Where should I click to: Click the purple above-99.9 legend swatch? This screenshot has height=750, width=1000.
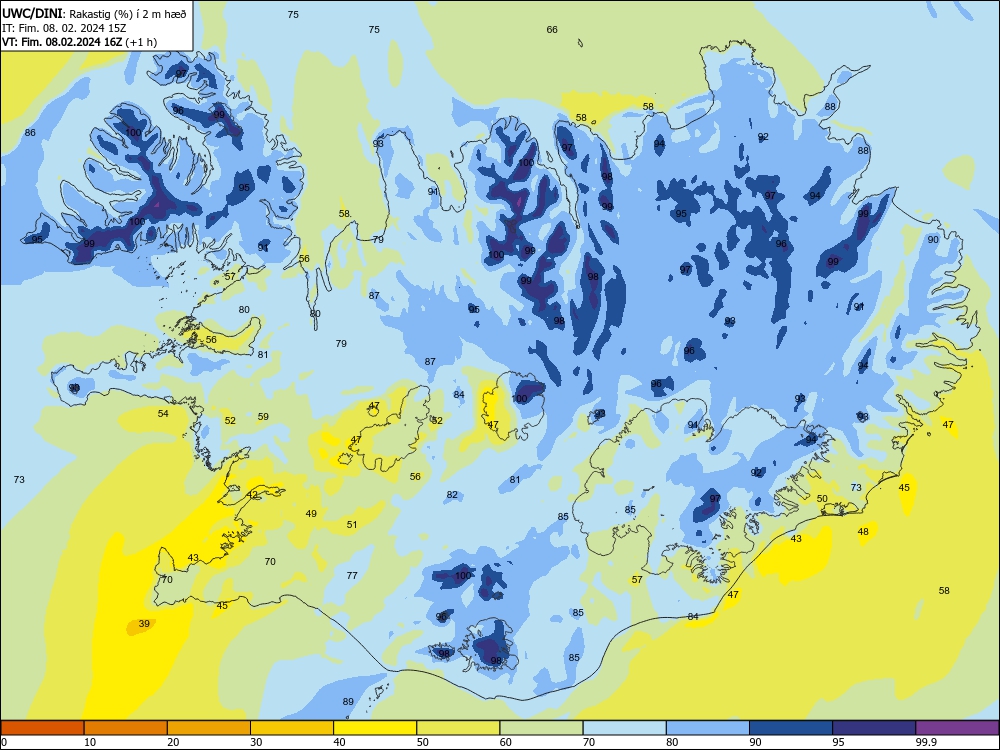957,728
